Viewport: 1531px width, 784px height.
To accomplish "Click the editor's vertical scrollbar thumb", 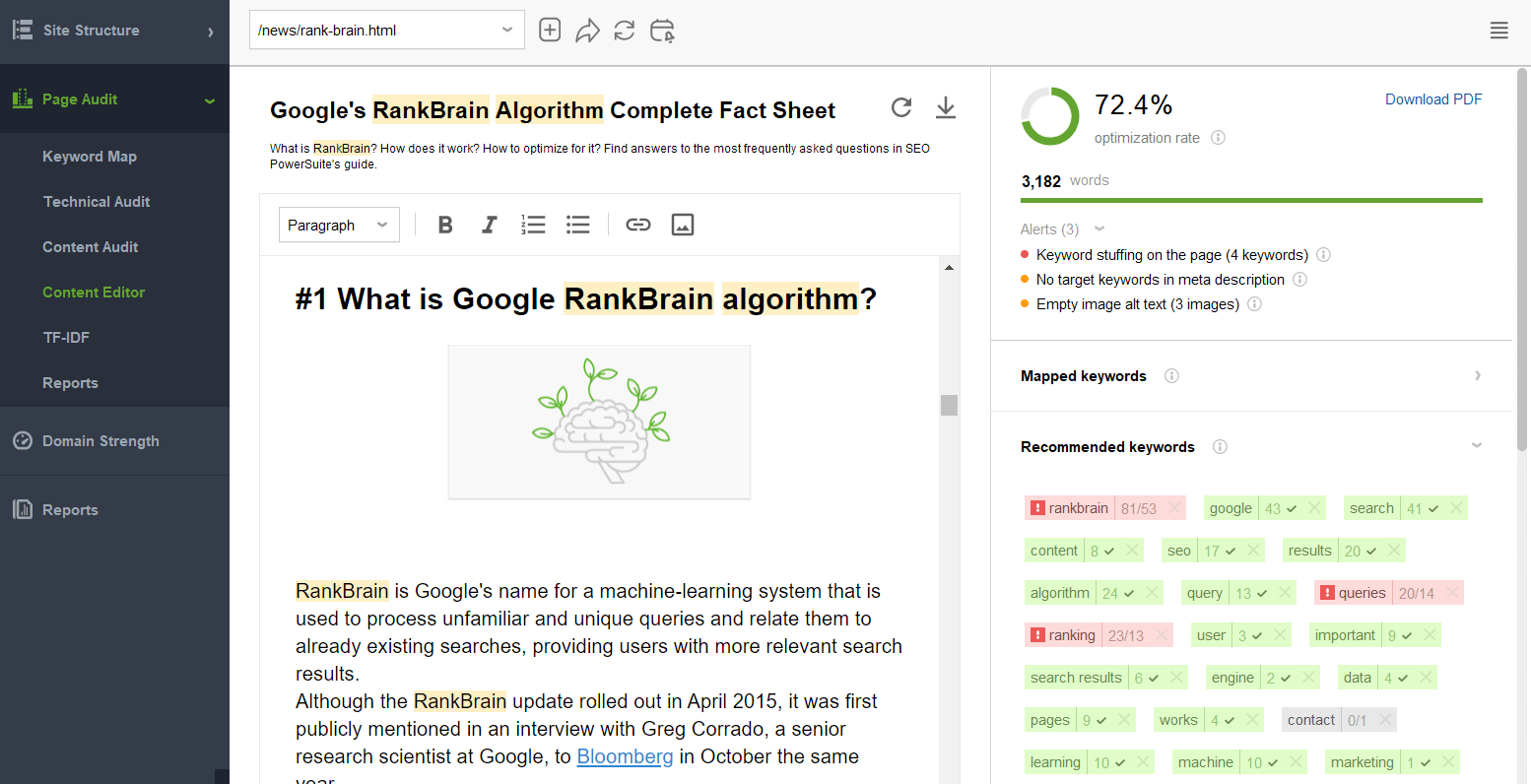I will (949, 405).
